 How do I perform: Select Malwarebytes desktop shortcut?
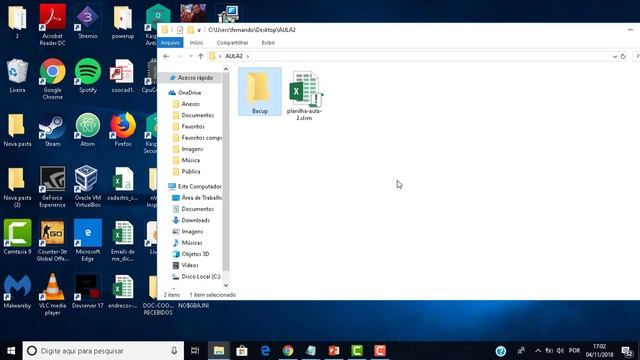point(17,291)
